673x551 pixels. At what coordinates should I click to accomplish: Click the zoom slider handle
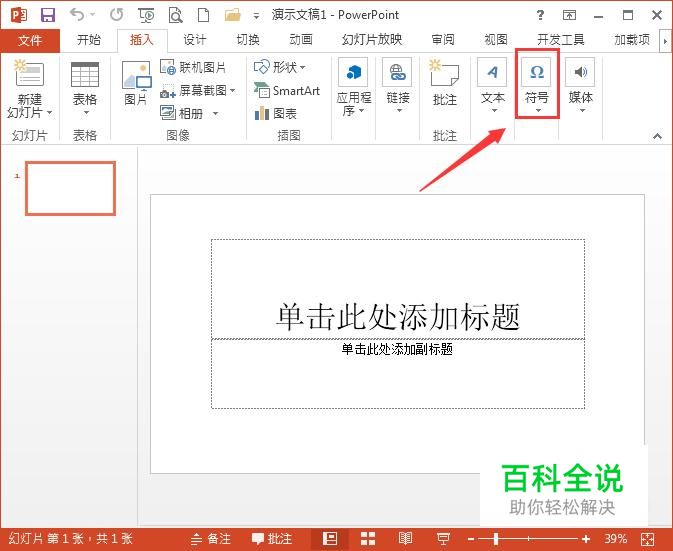coord(496,539)
